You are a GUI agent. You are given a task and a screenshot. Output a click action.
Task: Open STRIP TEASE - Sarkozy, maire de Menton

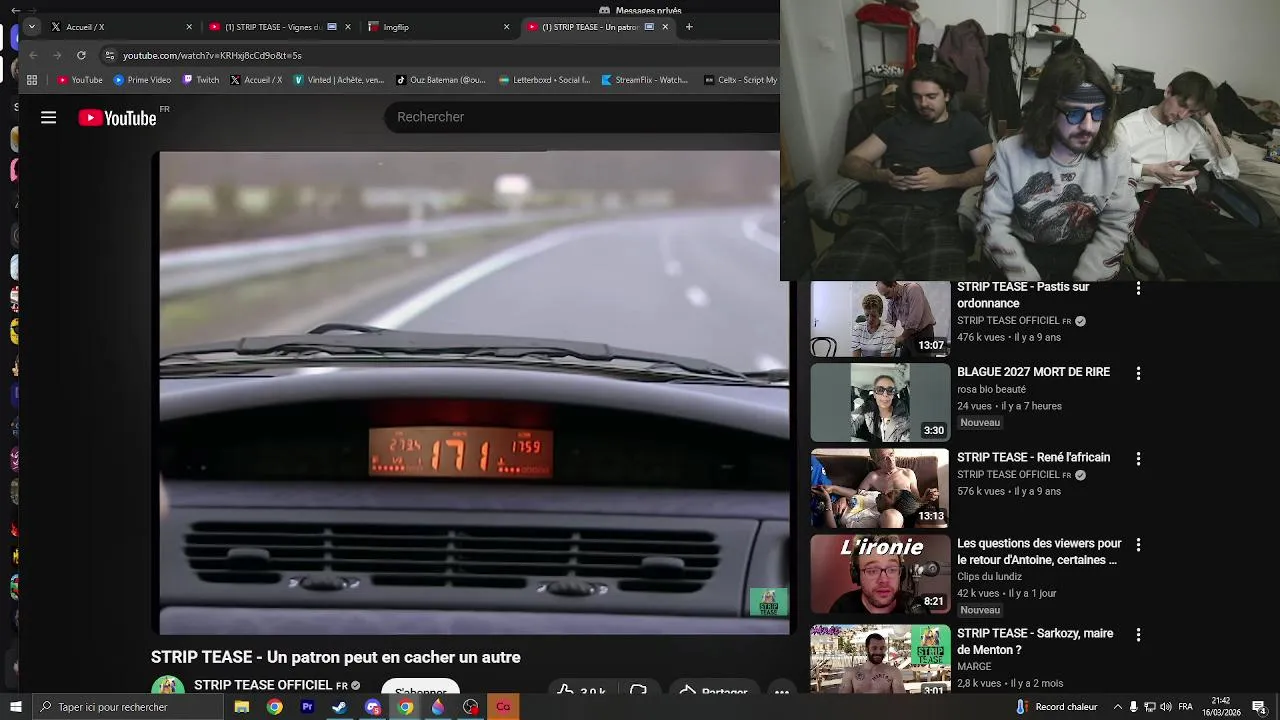point(1035,641)
